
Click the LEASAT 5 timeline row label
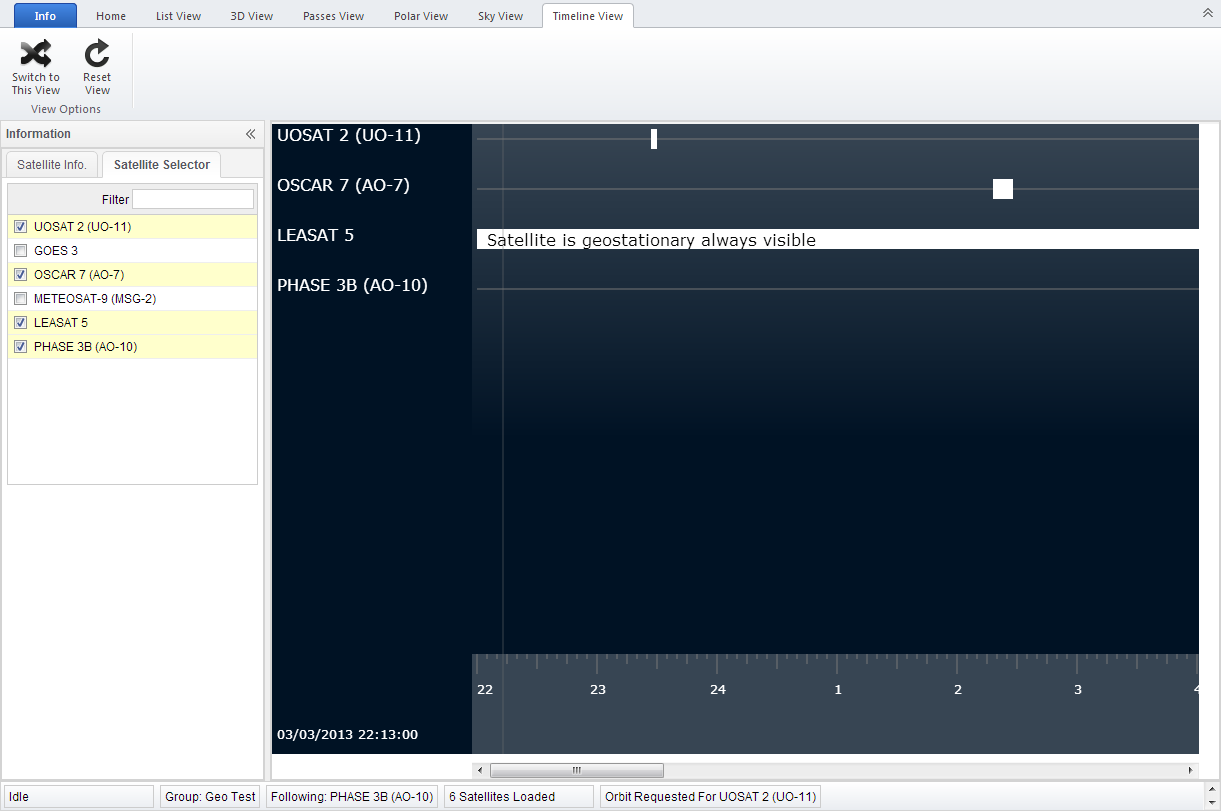[315, 235]
